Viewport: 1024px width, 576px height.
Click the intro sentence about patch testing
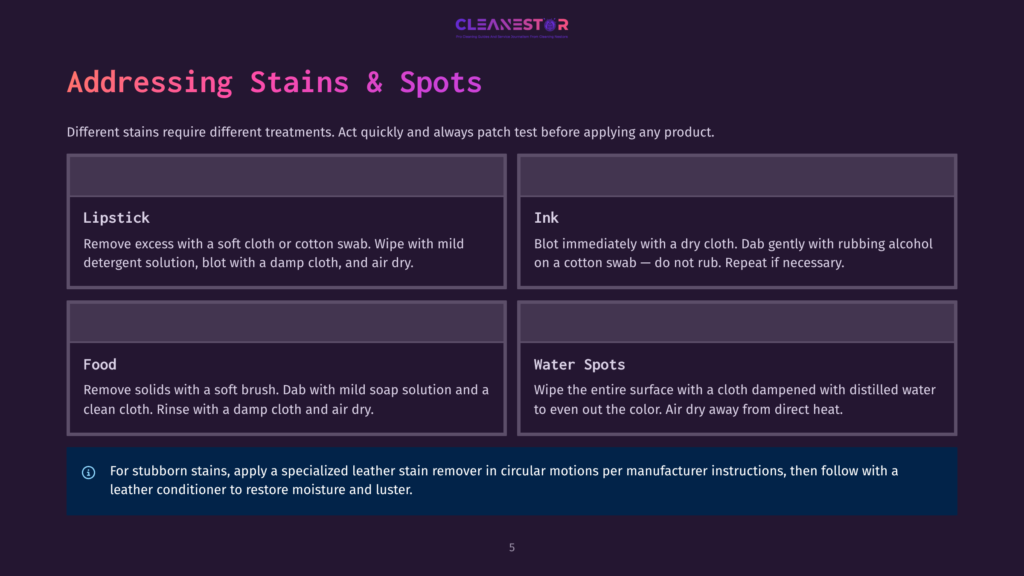(x=391, y=132)
